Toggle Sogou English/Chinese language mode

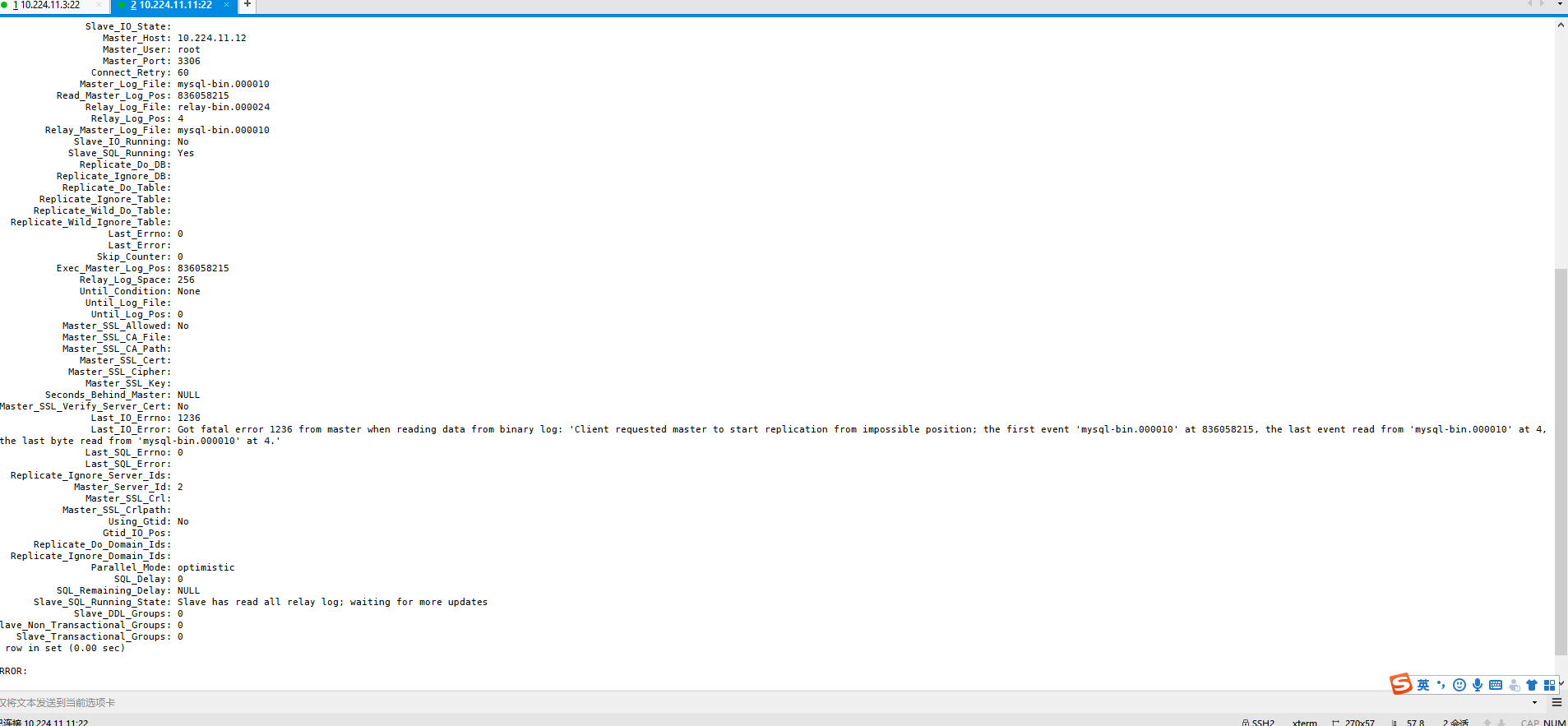coord(1422,685)
